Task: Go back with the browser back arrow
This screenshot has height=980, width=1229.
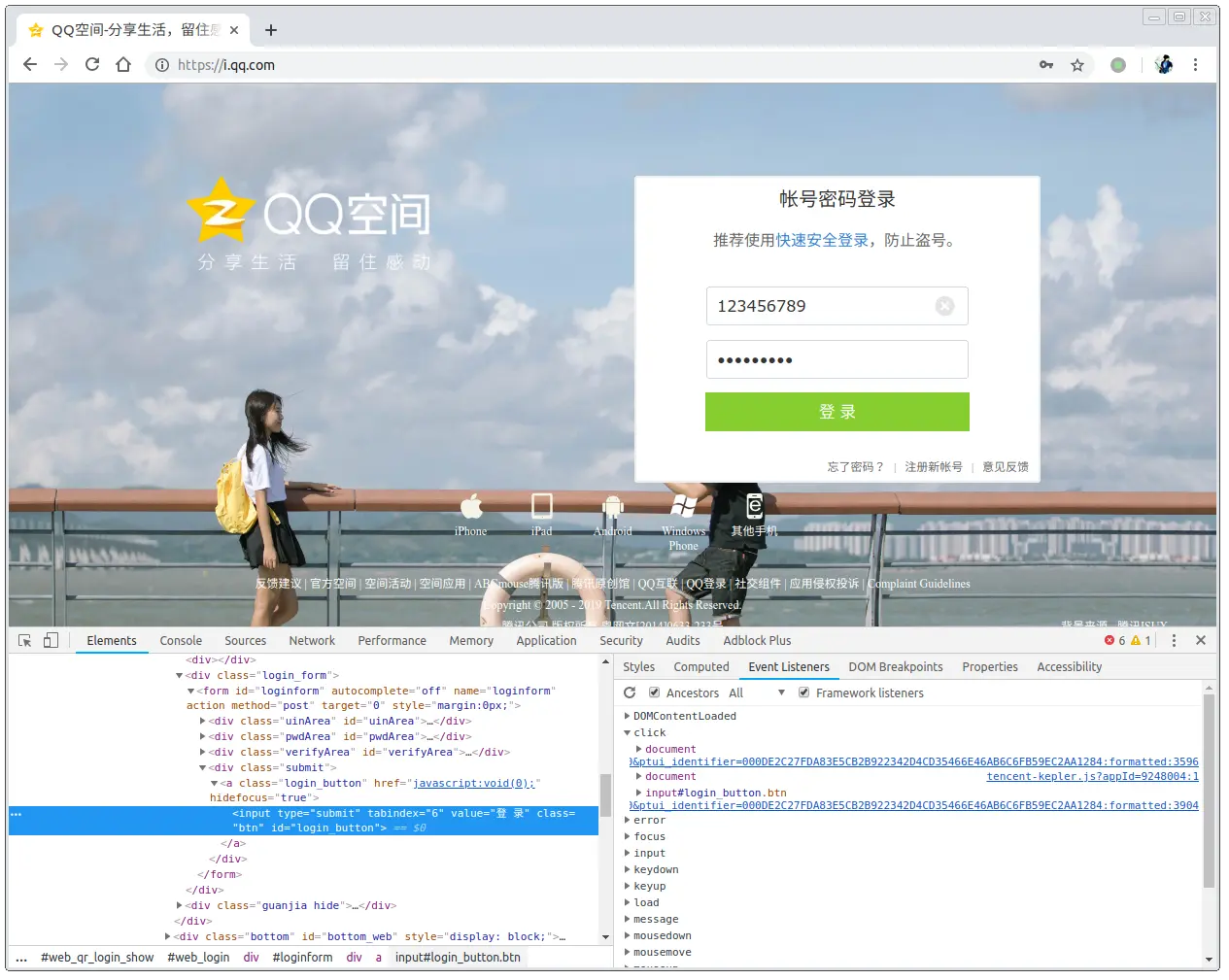Action: pos(30,65)
